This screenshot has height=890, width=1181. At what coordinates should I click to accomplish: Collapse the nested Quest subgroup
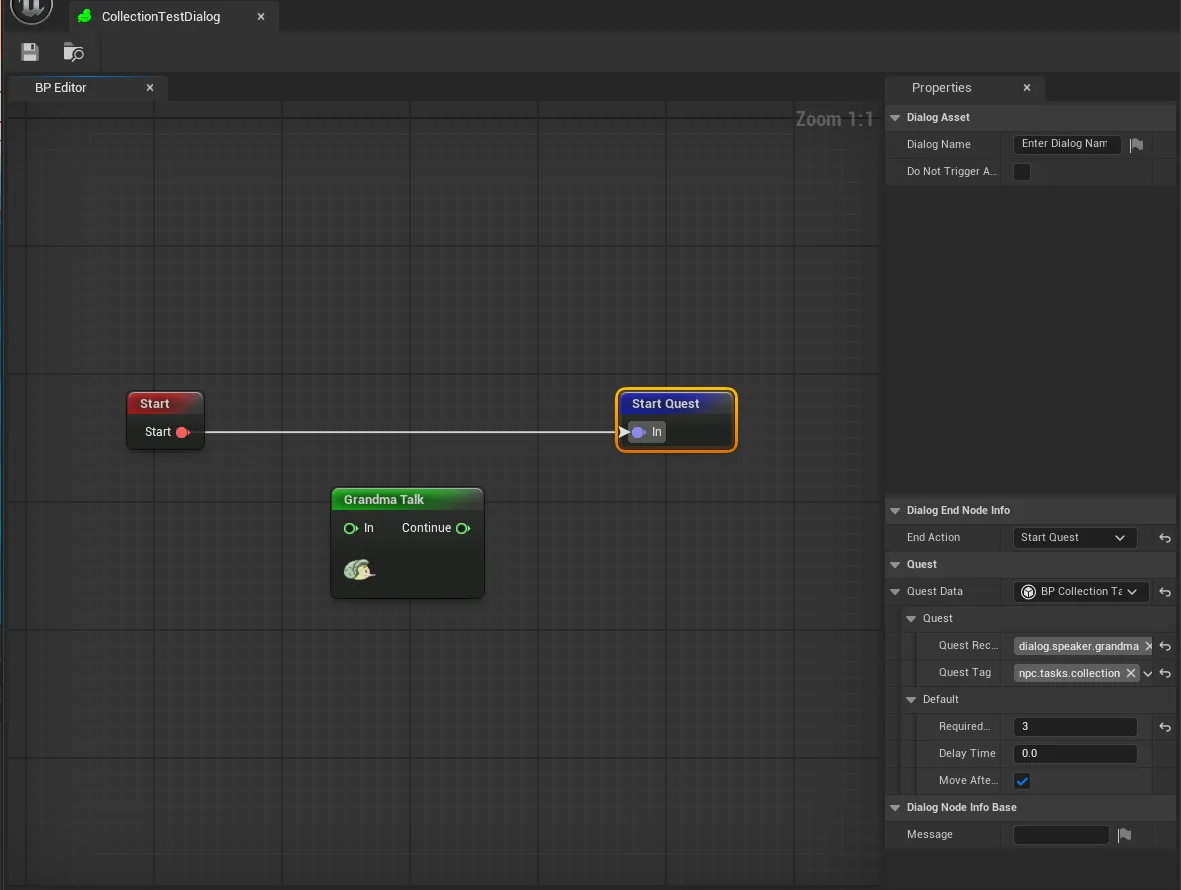tap(911, 619)
